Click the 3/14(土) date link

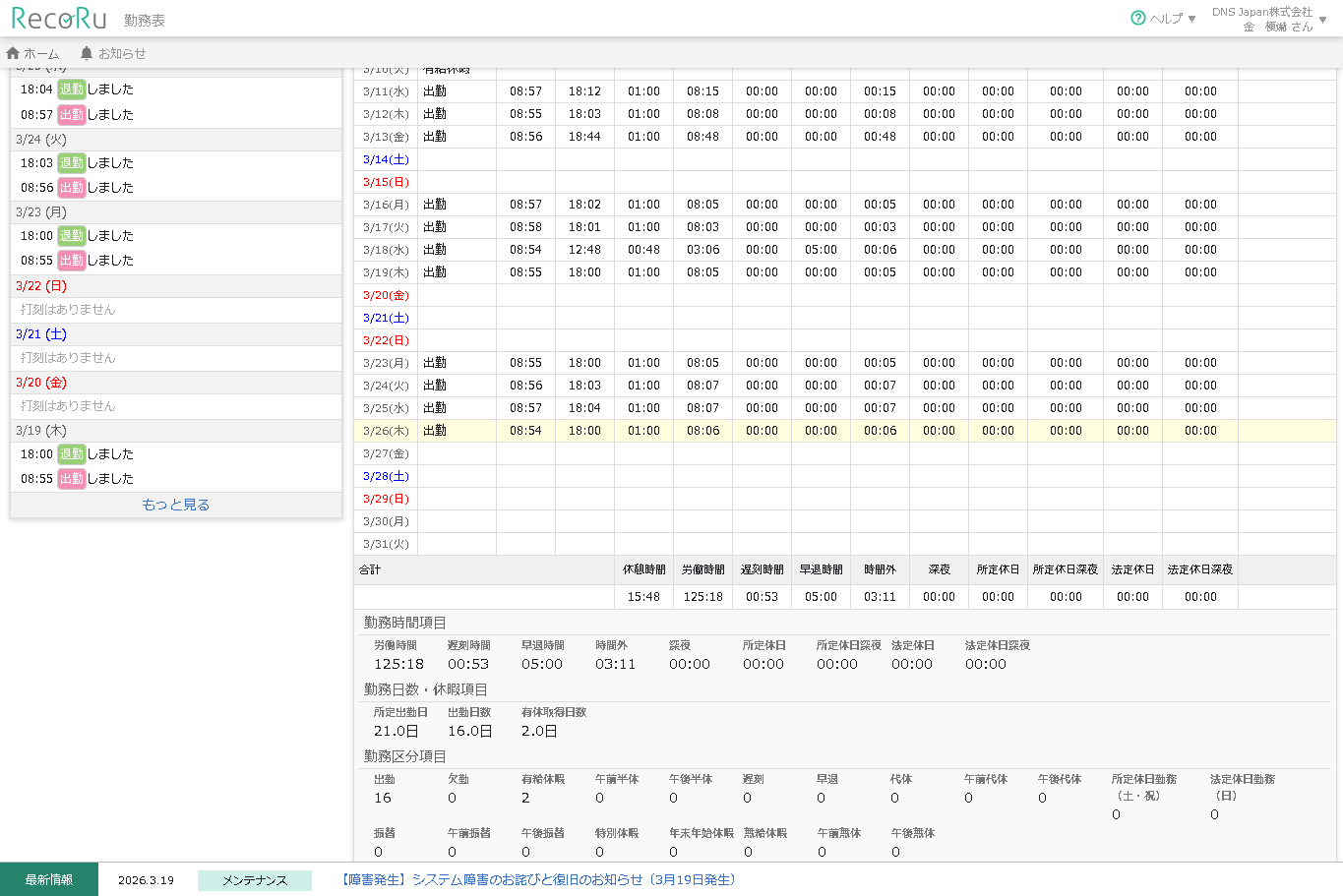(x=386, y=159)
